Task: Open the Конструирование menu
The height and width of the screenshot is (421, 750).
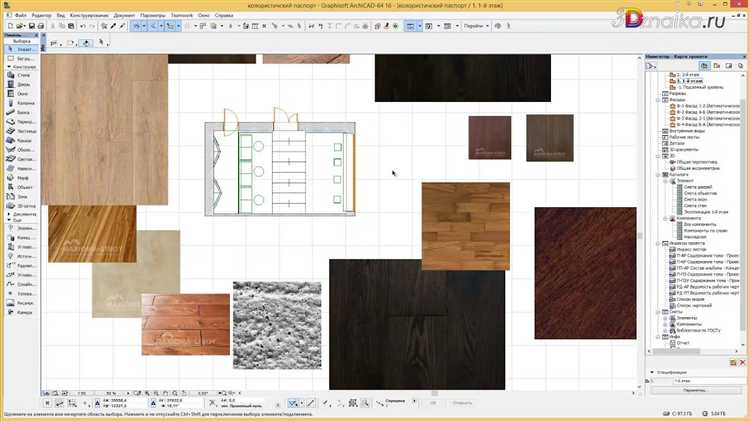Action: 89,15
